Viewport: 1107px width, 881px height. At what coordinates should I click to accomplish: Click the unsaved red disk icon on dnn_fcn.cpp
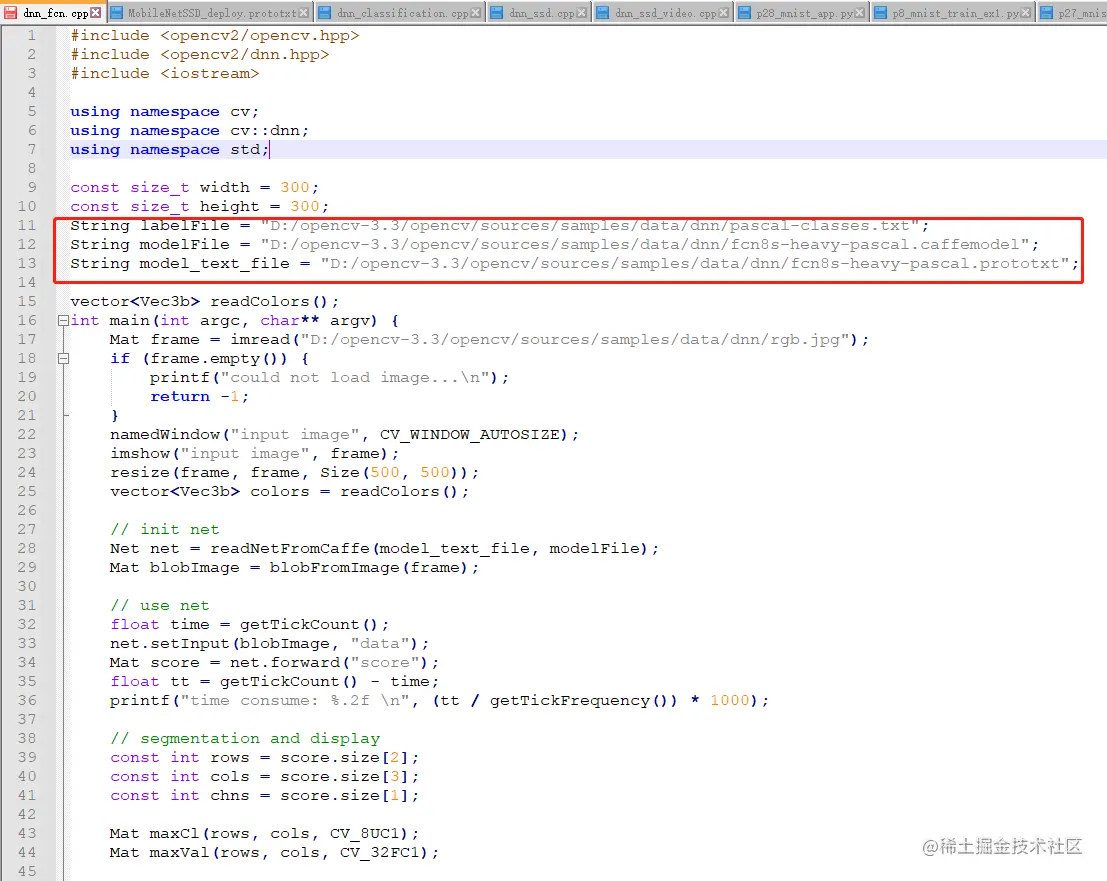coord(11,13)
